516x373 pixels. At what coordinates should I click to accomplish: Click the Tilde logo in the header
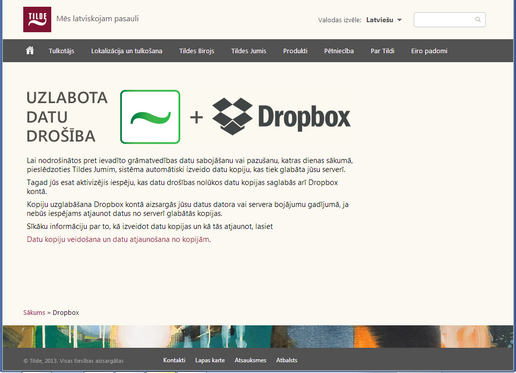[37, 19]
